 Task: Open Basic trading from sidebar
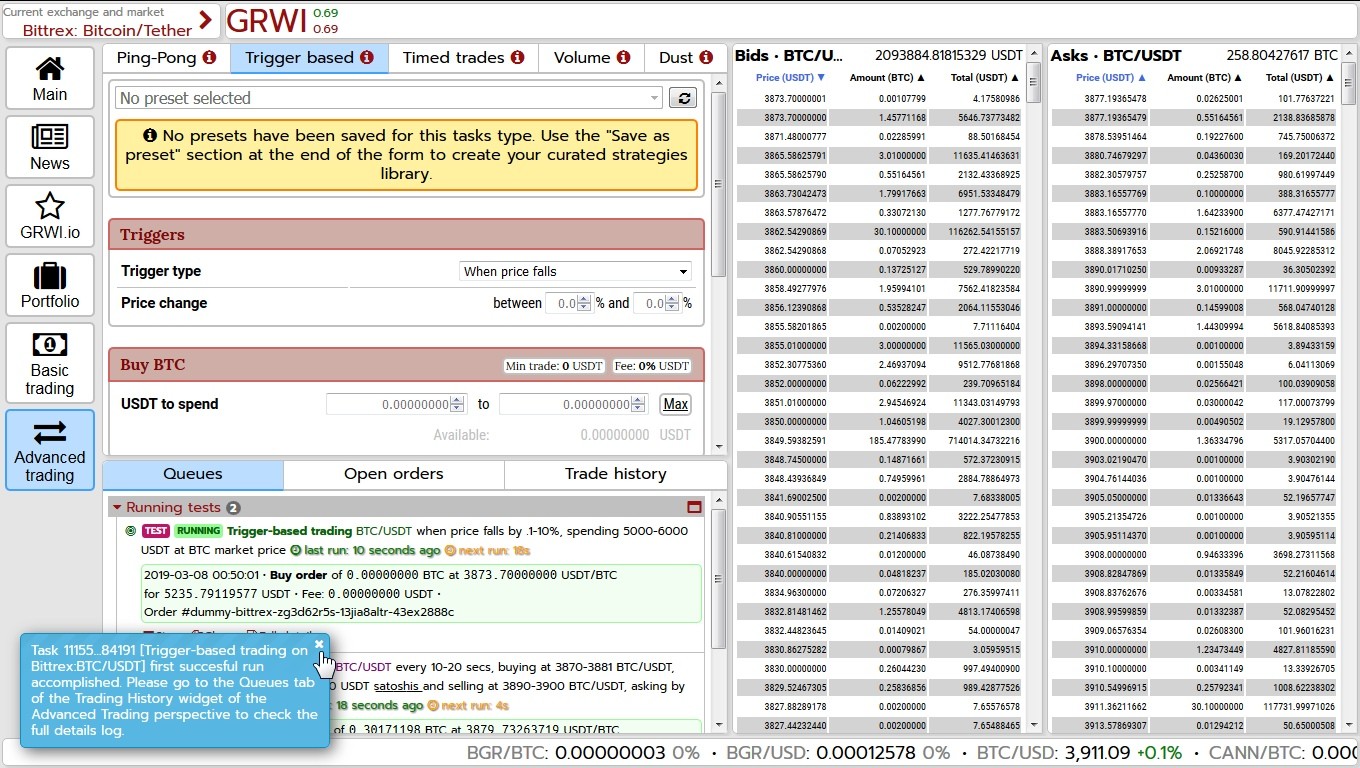click(x=50, y=363)
